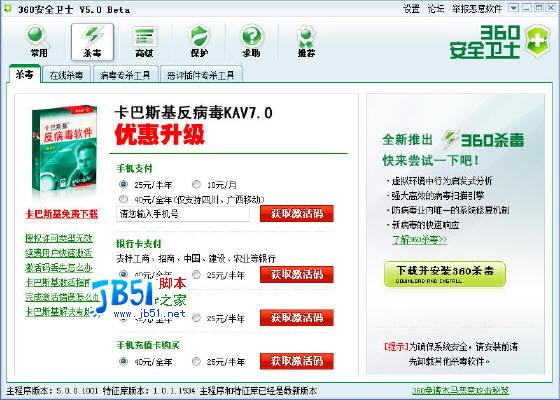
Task: Click the 求助 question mark icon
Action: coord(252,42)
